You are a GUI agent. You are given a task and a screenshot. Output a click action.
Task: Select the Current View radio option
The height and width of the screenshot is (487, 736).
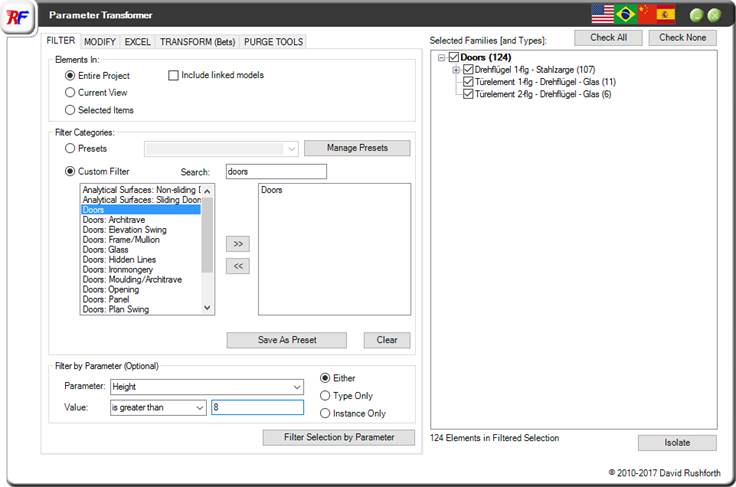click(70, 92)
